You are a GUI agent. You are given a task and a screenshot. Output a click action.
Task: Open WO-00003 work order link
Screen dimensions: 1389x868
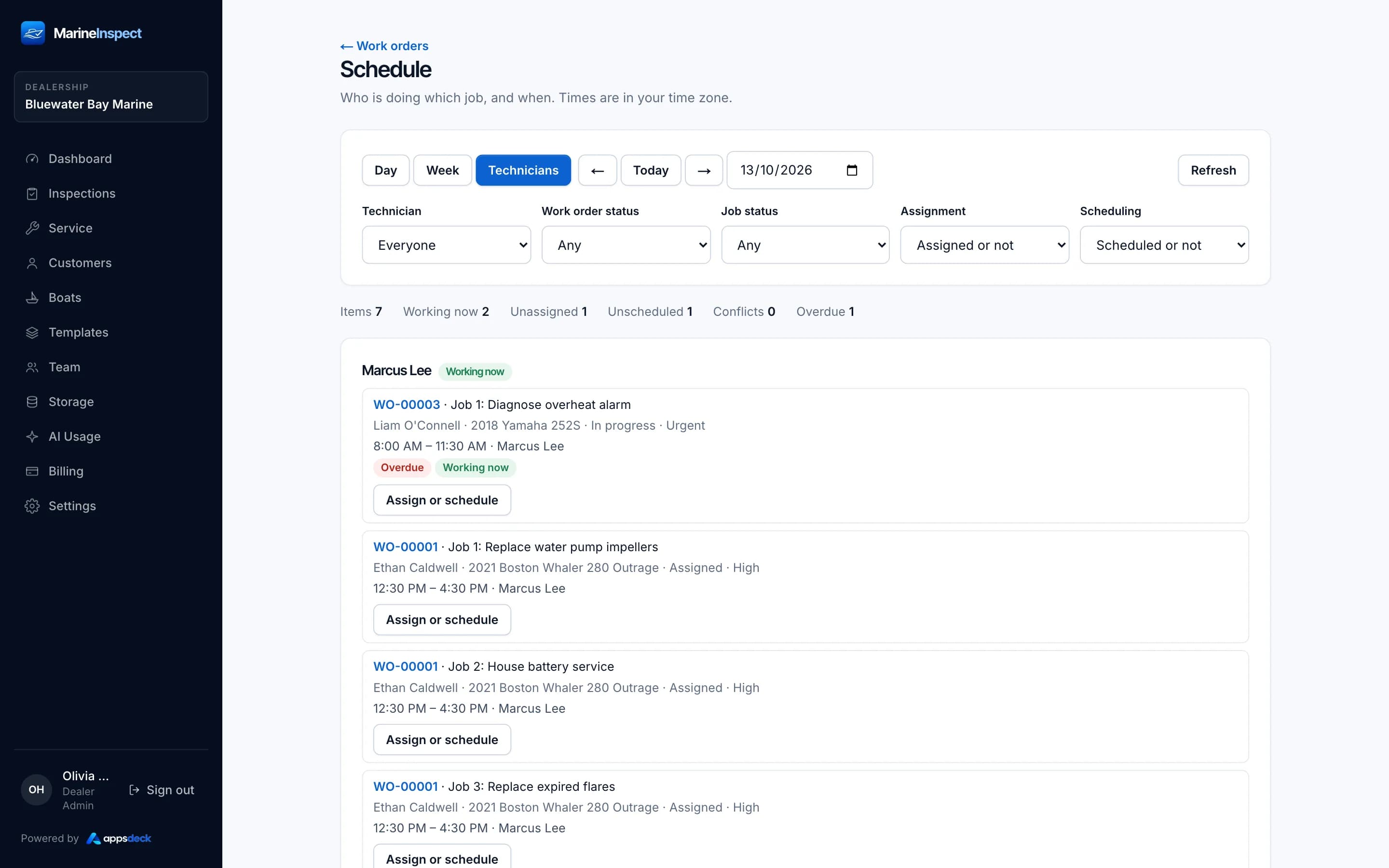tap(407, 405)
